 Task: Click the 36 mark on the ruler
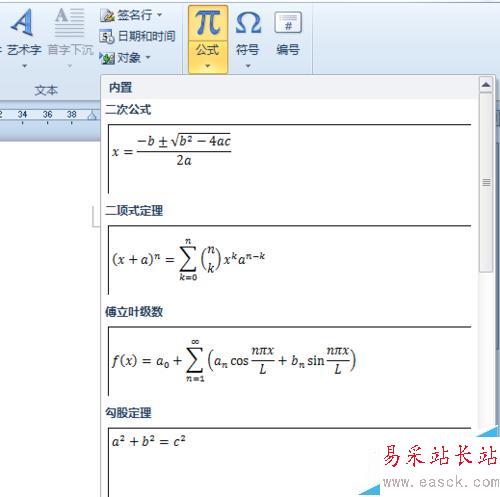(x=47, y=115)
